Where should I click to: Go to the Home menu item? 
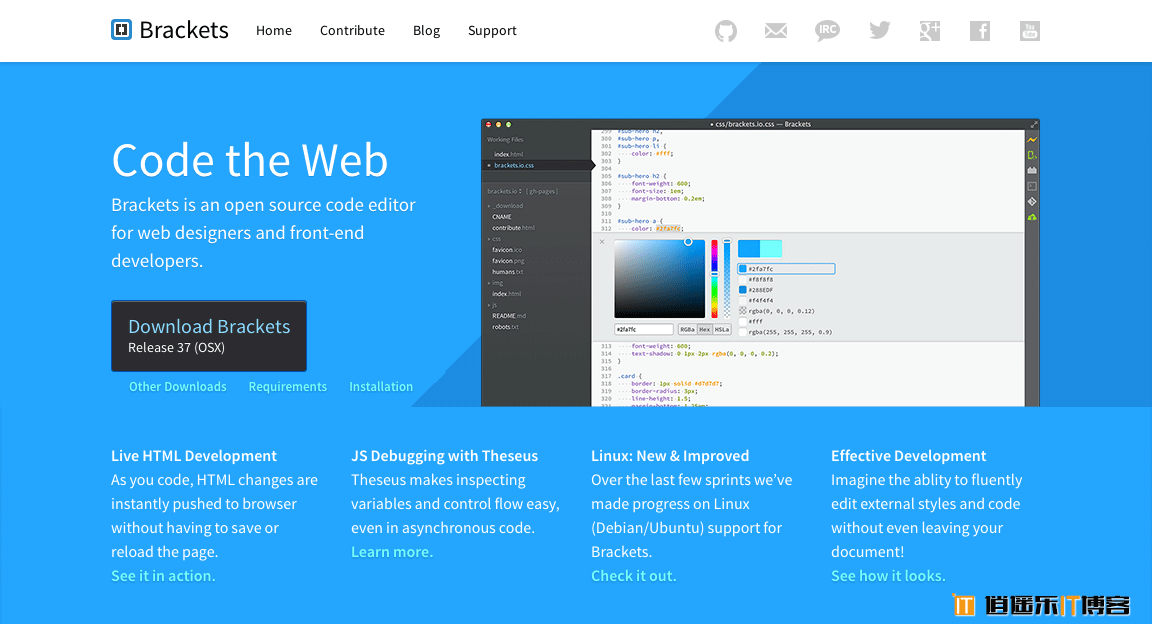274,31
